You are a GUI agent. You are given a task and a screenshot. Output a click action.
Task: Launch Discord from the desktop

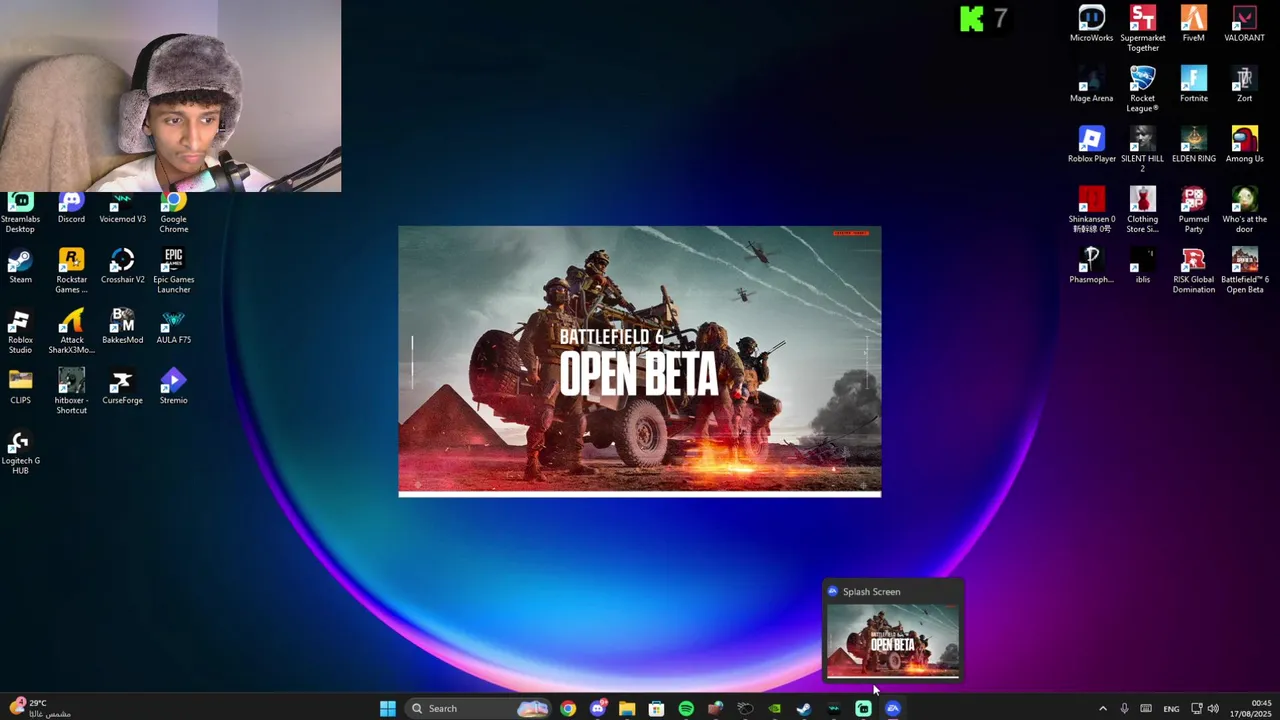(71, 208)
